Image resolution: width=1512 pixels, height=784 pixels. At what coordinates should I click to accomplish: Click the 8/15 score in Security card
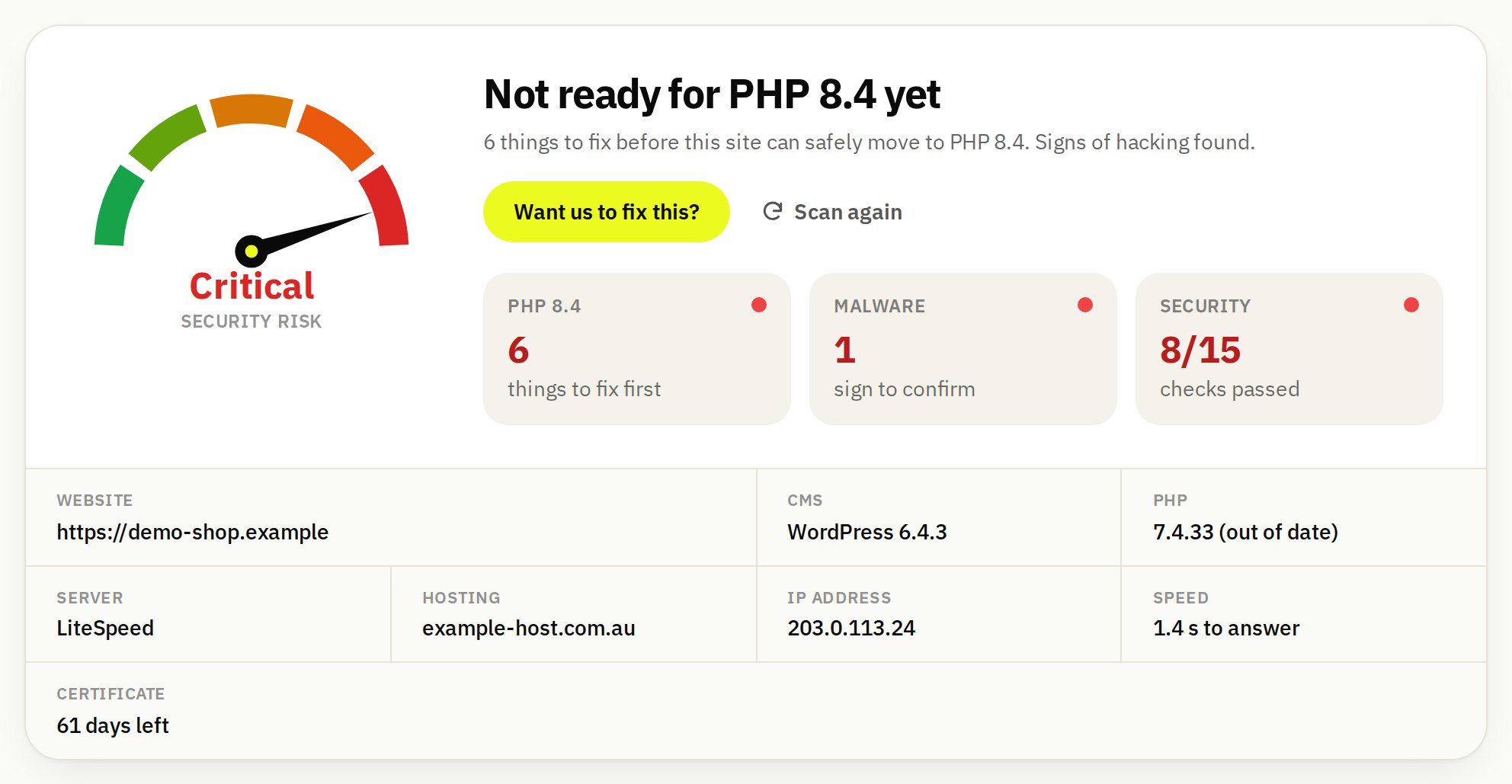(x=1200, y=350)
